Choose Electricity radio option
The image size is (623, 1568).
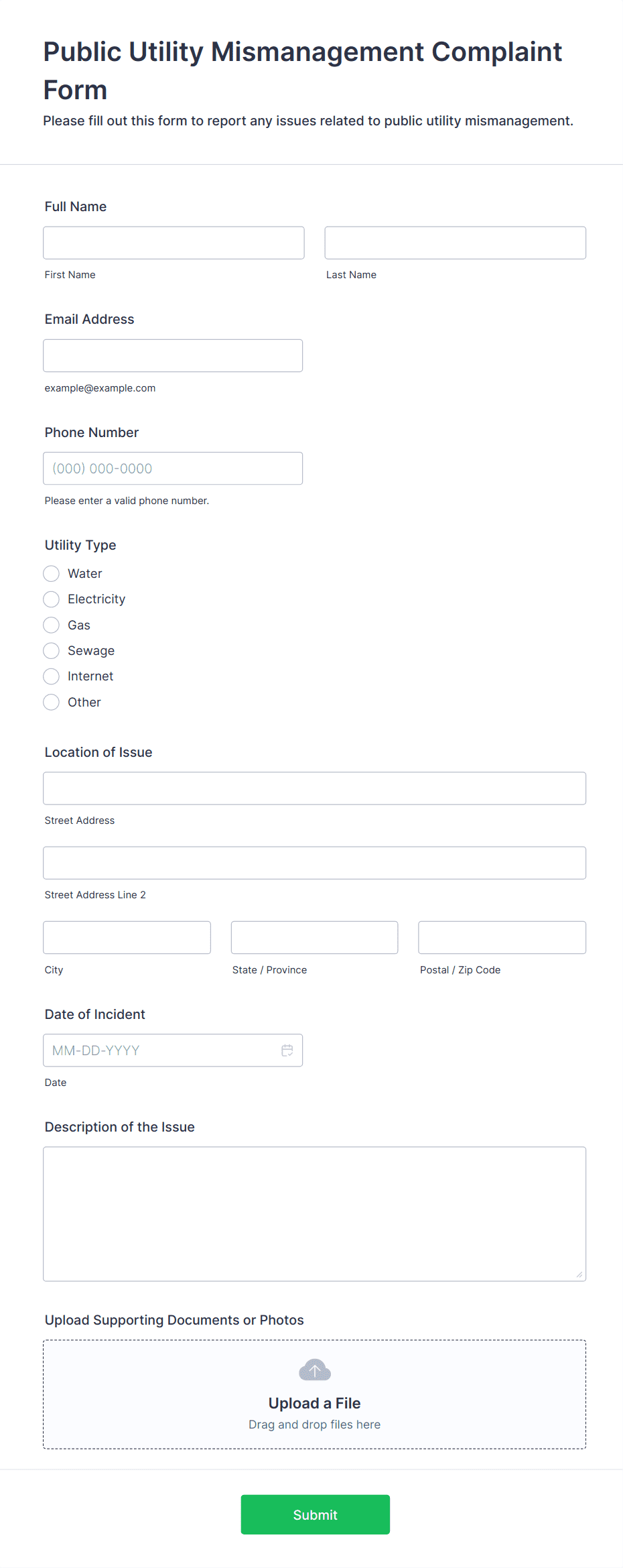click(52, 599)
